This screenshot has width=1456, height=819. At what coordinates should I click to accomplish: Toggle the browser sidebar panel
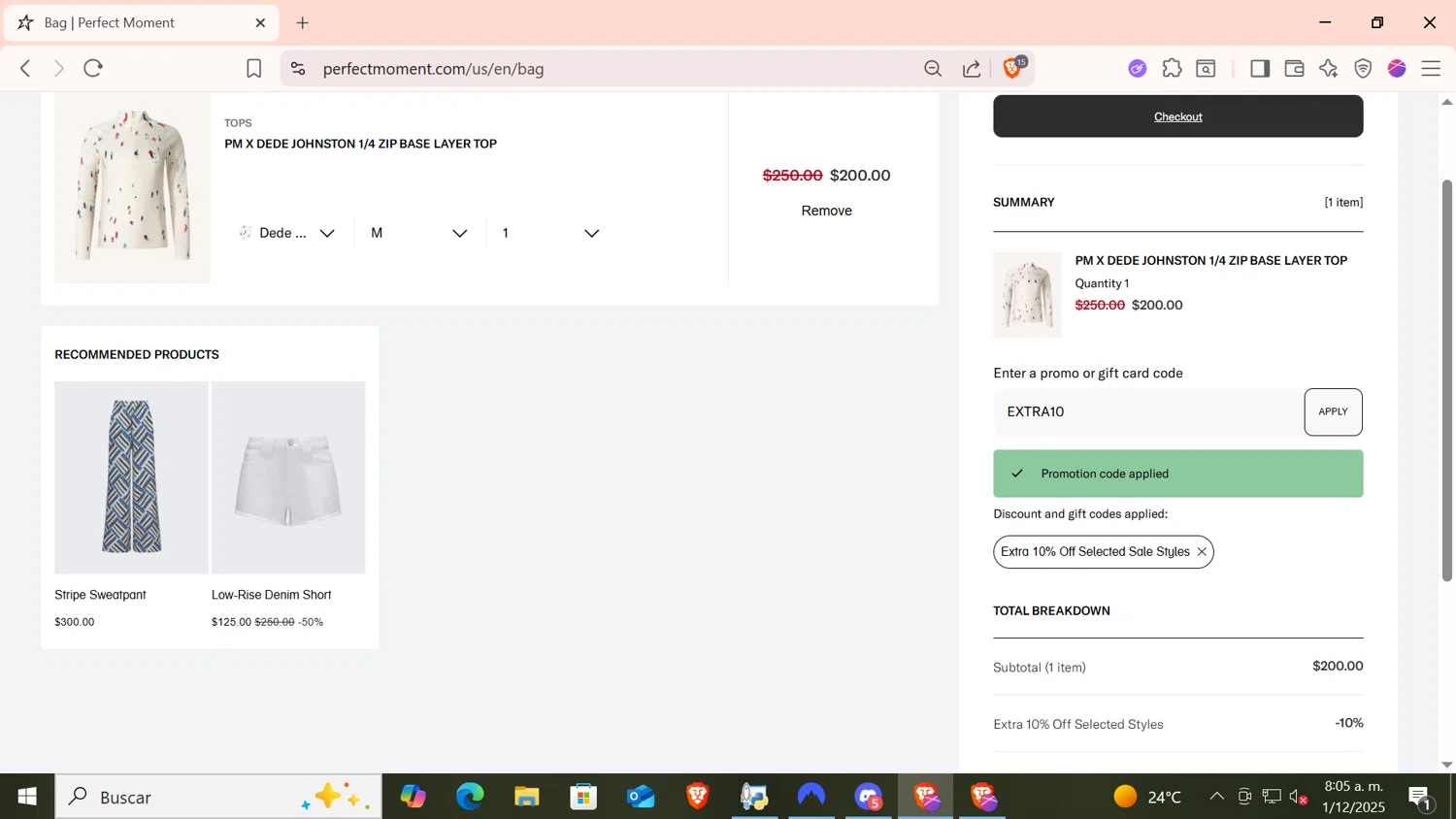coord(1260,69)
